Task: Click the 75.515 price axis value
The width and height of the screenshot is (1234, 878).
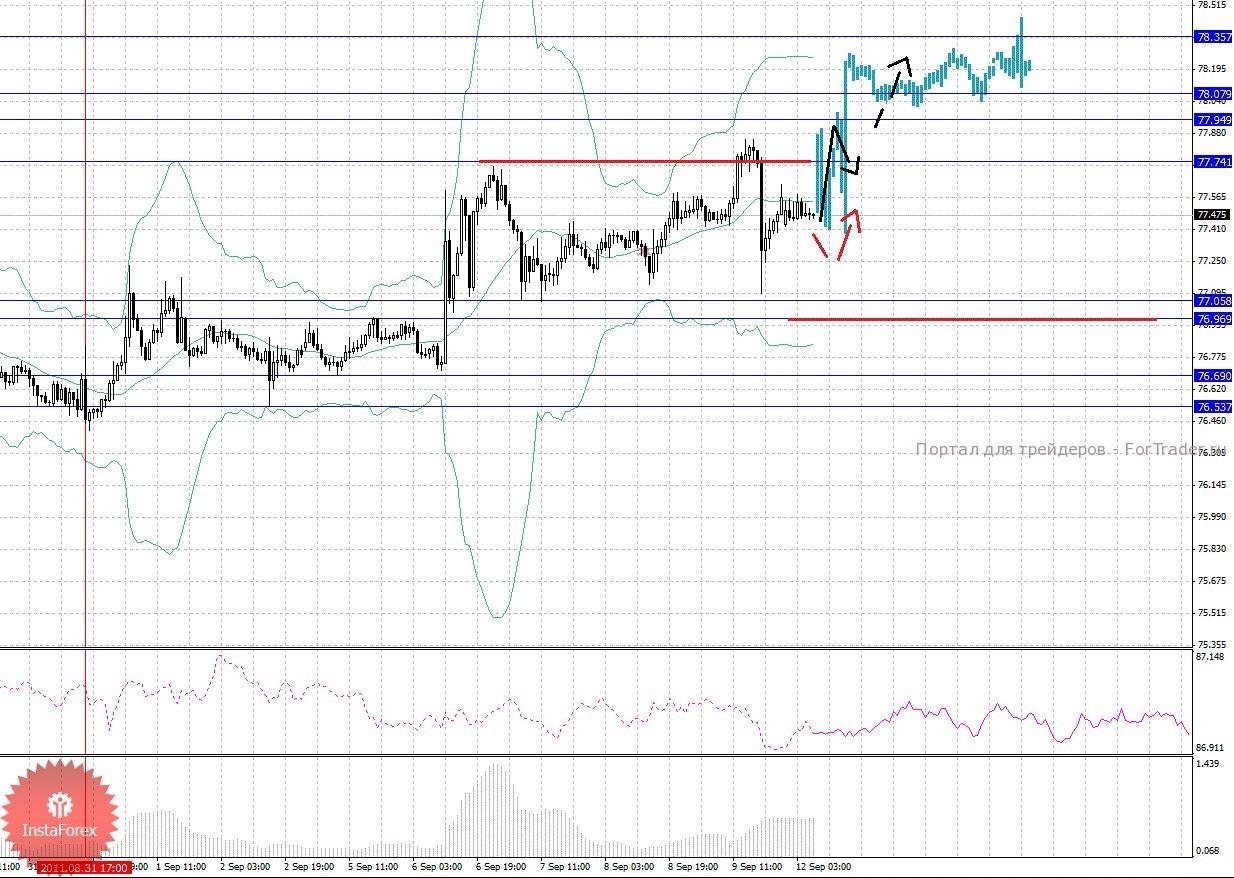Action: pos(1211,613)
